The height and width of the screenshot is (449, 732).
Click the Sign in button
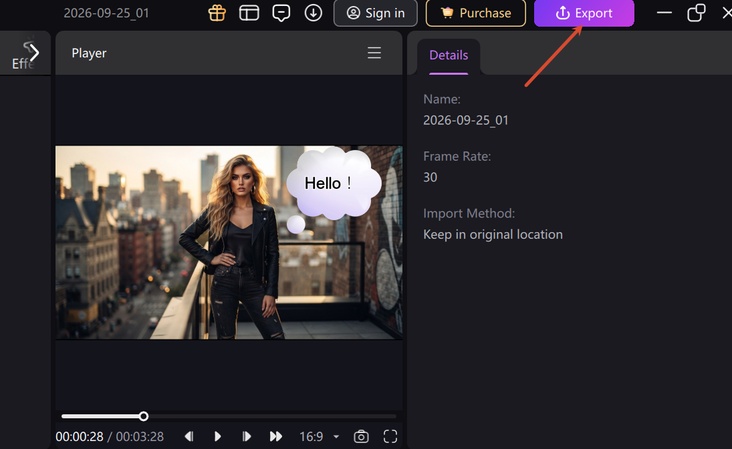tap(375, 13)
